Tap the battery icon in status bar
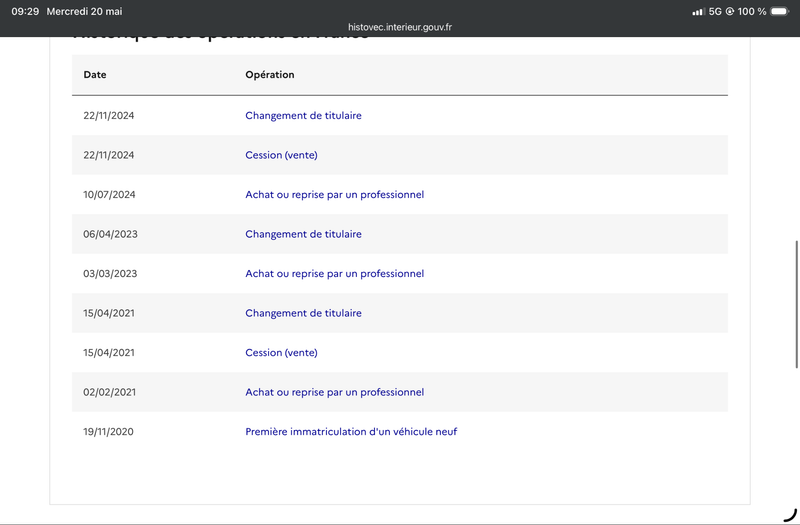The image size is (800, 525). [780, 11]
